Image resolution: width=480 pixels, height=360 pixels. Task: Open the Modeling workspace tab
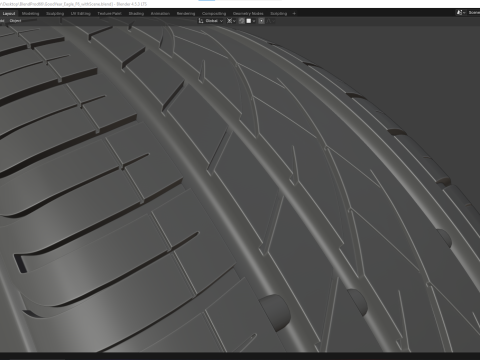click(x=30, y=14)
